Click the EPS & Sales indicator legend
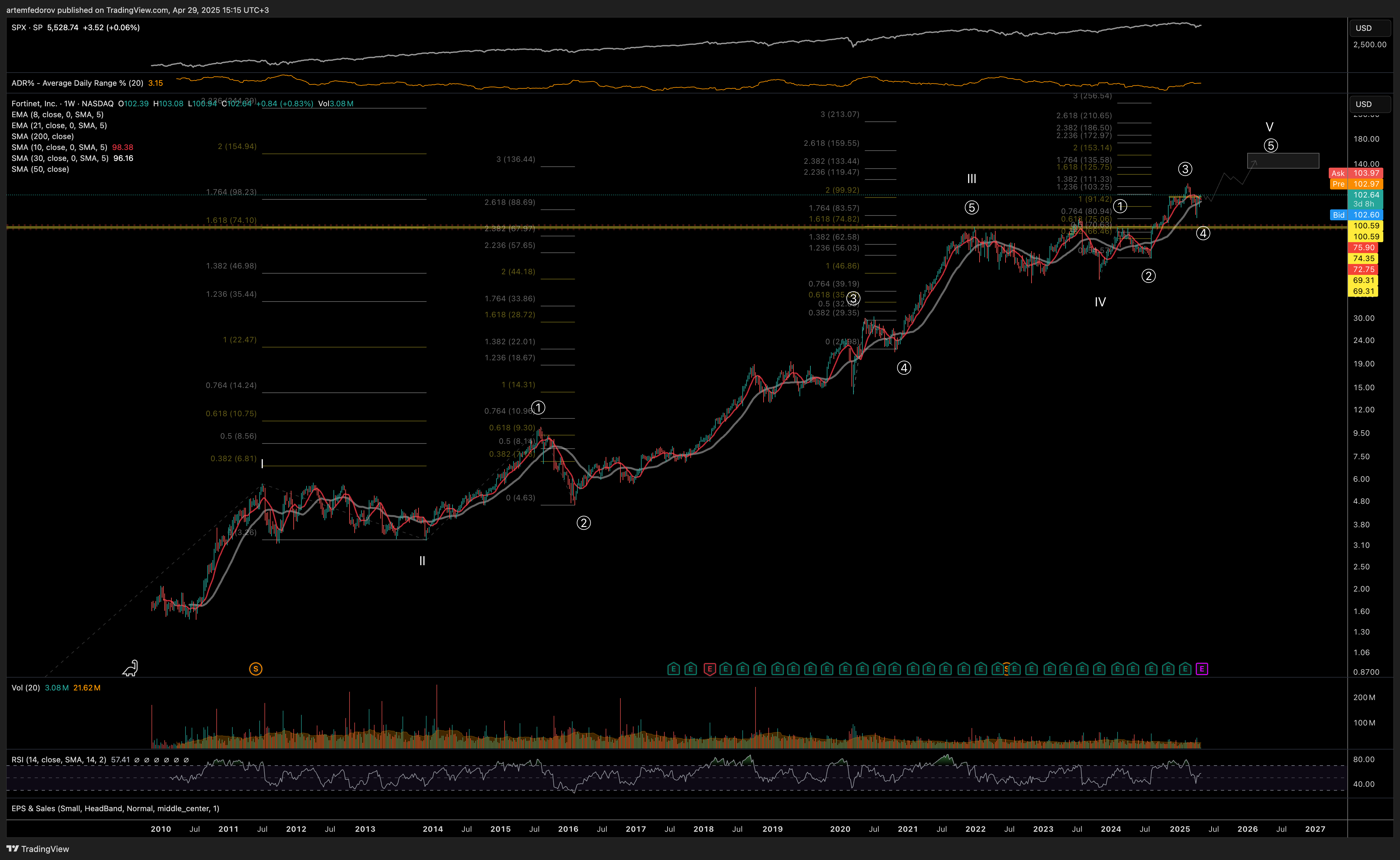Viewport: 1400px width, 860px height. point(116,808)
